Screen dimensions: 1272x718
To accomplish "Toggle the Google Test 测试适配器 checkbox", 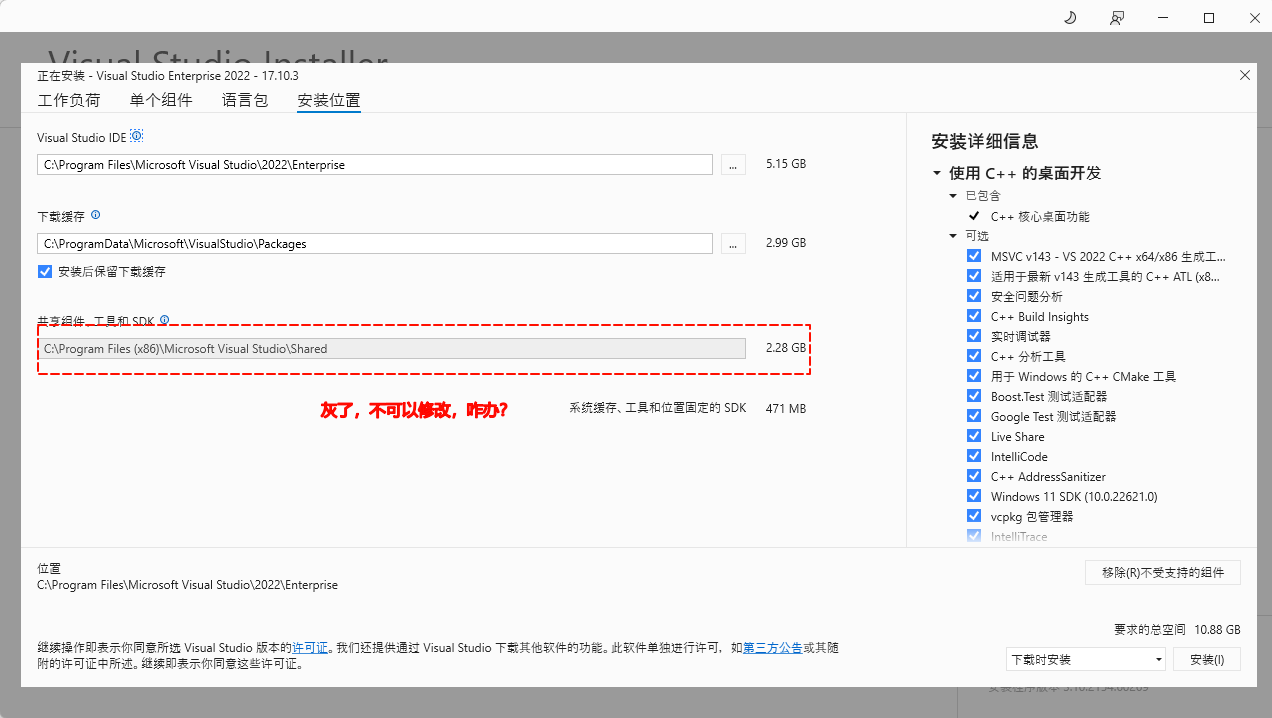I will point(974,416).
